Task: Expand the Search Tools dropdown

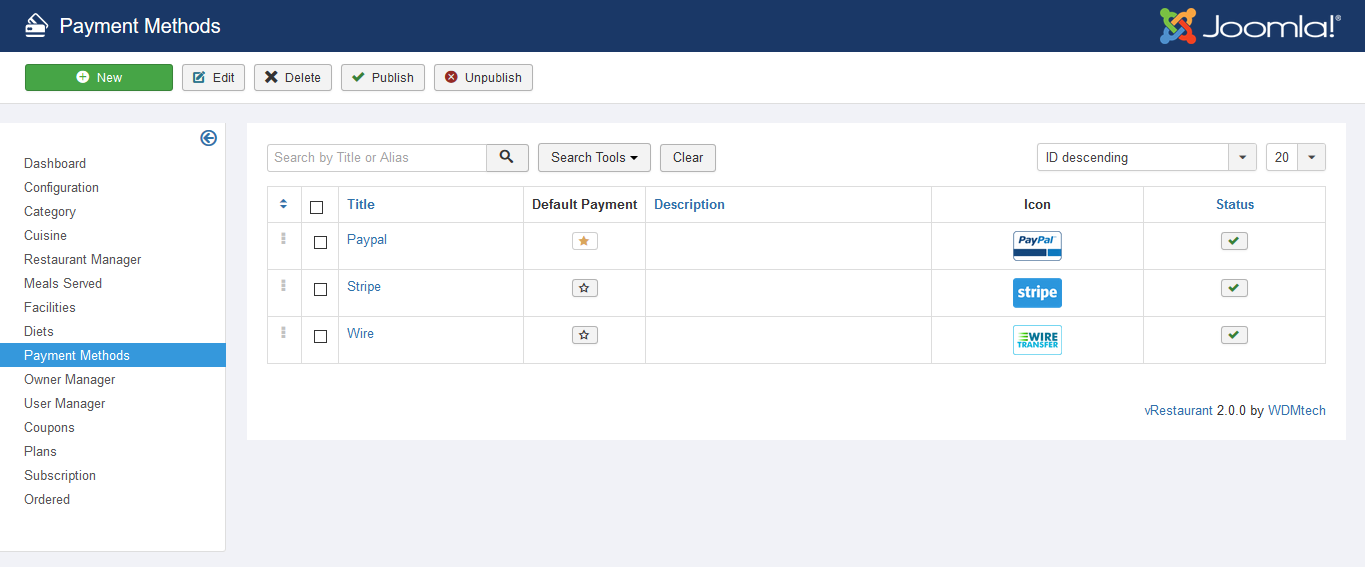Action: 594,157
